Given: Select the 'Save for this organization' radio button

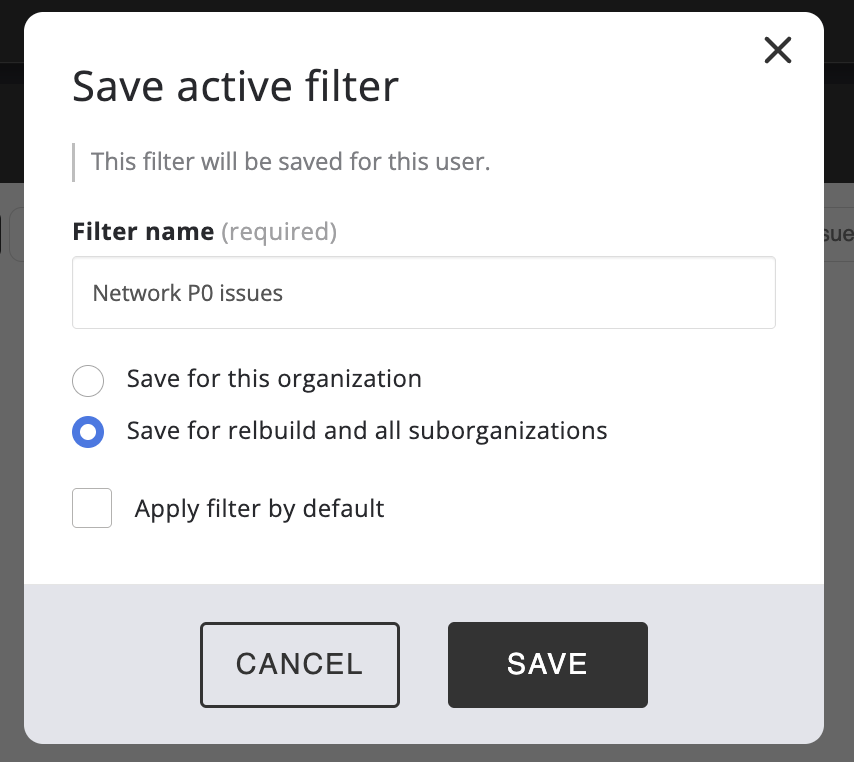Looking at the screenshot, I should point(88,380).
